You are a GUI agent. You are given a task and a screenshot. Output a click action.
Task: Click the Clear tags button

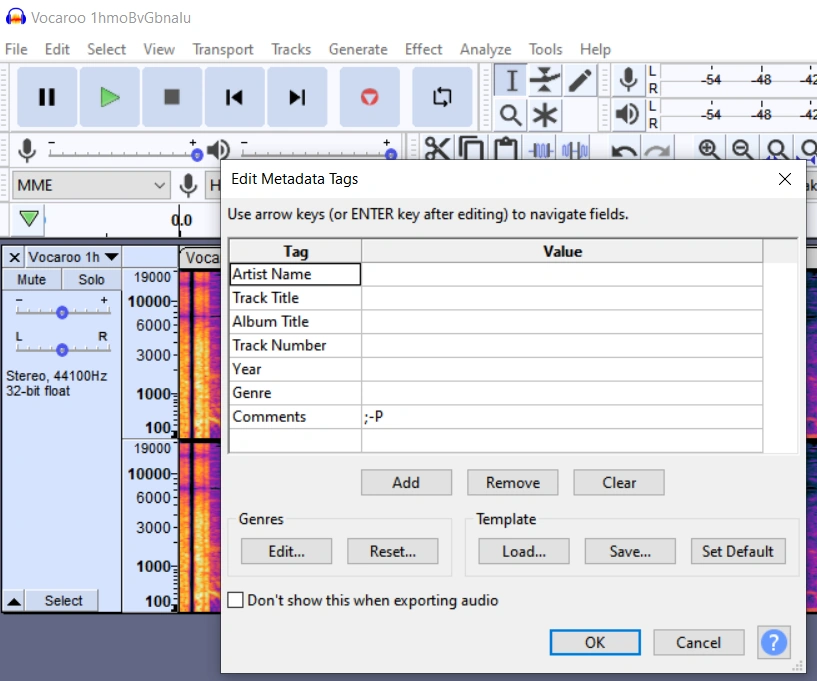tap(619, 482)
